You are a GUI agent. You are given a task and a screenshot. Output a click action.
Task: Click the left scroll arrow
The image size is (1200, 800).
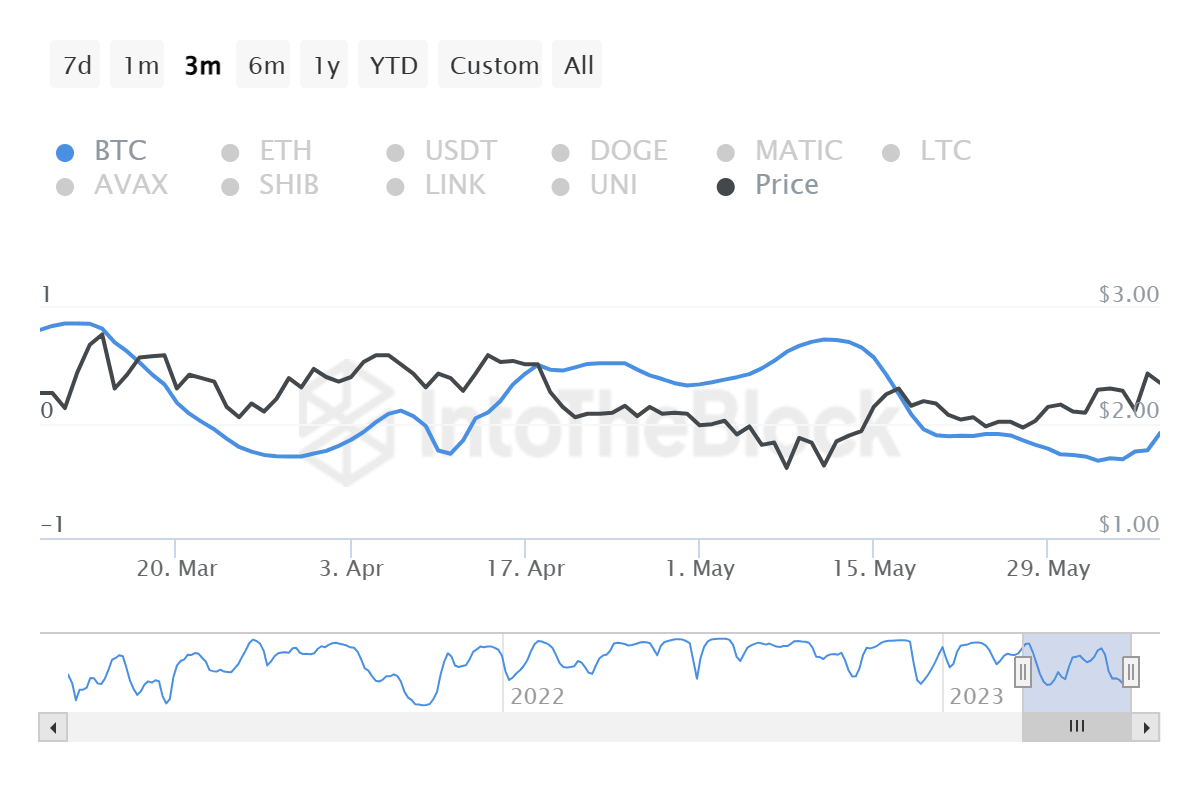pos(53,727)
